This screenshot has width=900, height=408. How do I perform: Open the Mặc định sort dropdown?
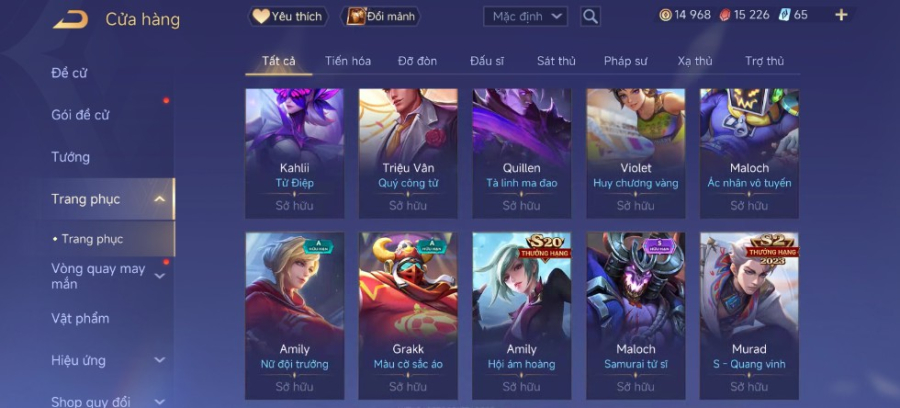click(525, 16)
